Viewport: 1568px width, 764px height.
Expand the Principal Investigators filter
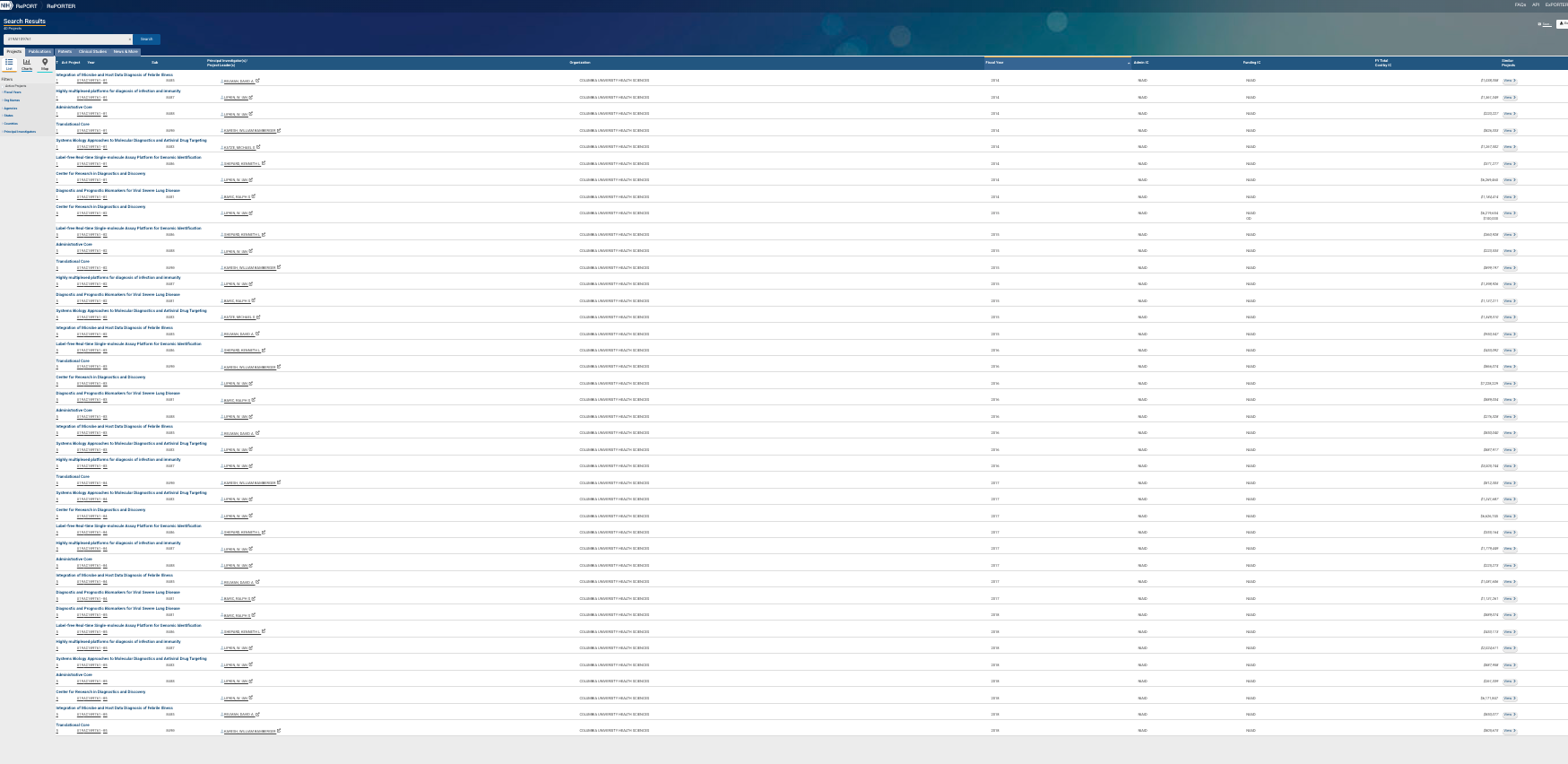(20, 132)
